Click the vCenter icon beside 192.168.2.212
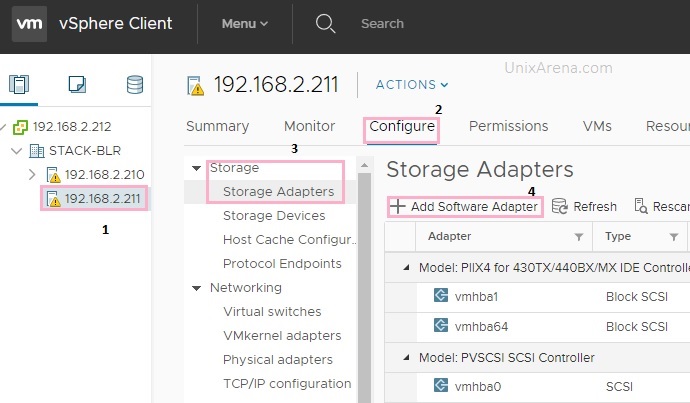 (x=20, y=127)
